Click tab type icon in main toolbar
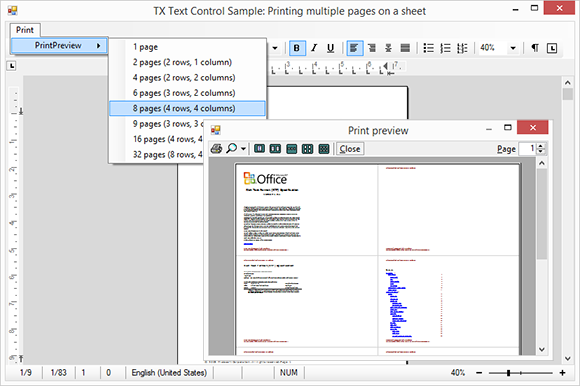Screen dimensions: 580x386 [x=552, y=48]
